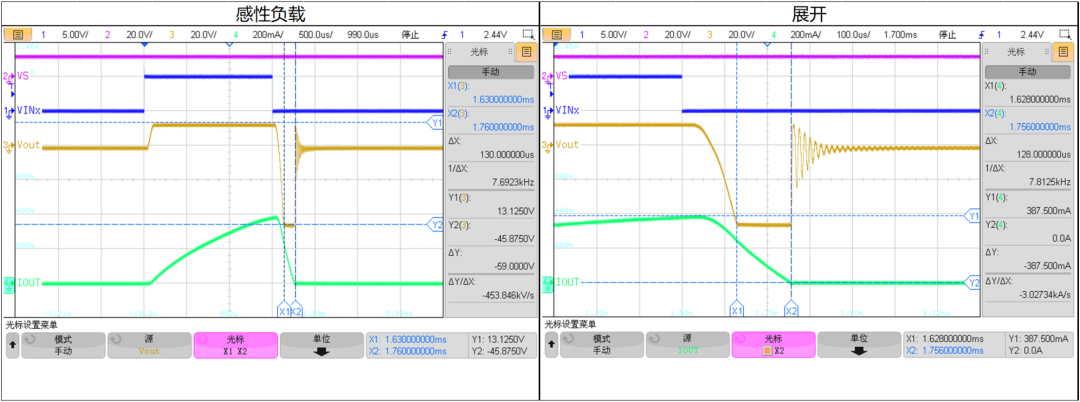This screenshot has height=402, width=1080.
Task: Click the trigger edge icon in left scope header
Action: (445, 34)
